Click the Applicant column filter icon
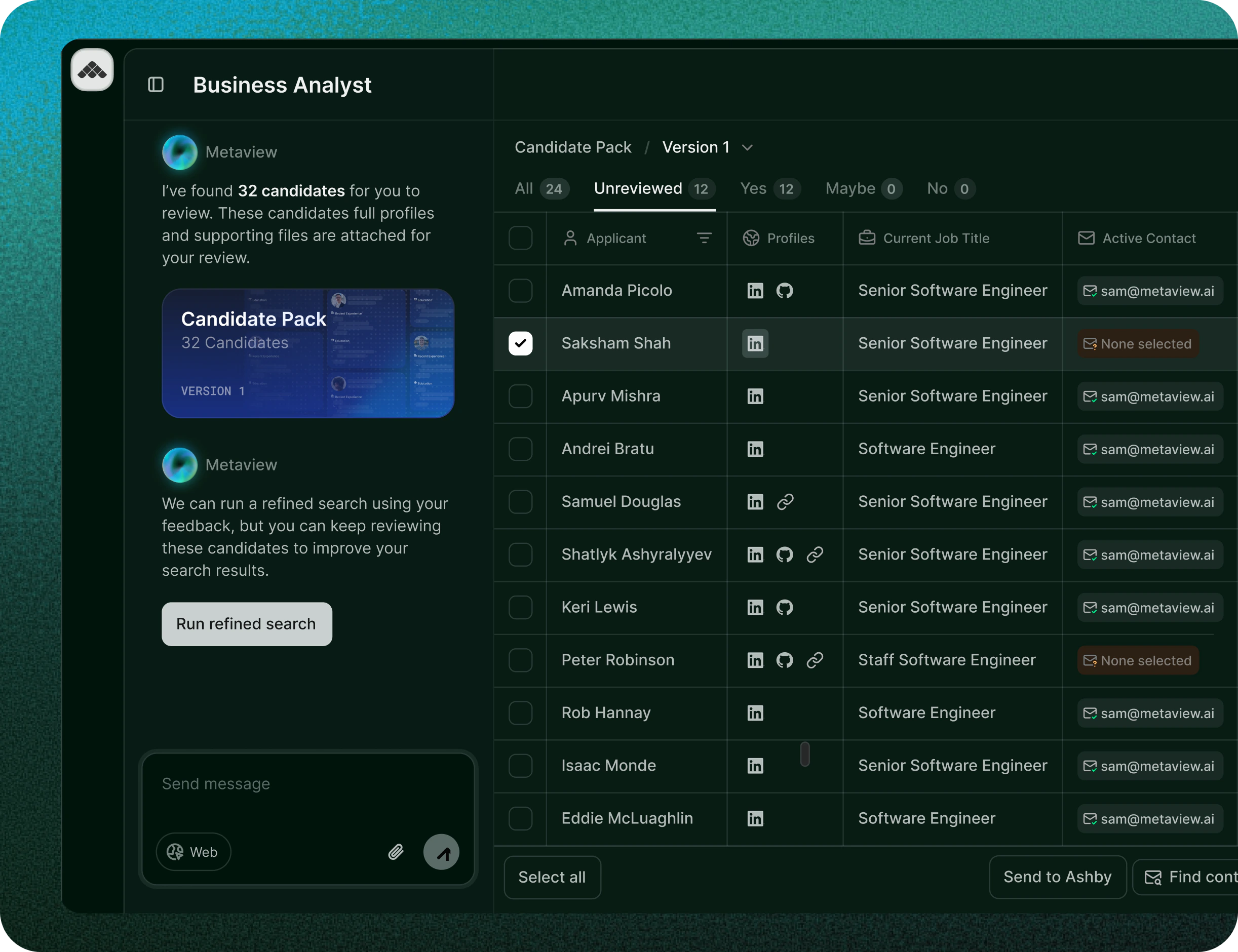The height and width of the screenshot is (952, 1238). click(704, 239)
